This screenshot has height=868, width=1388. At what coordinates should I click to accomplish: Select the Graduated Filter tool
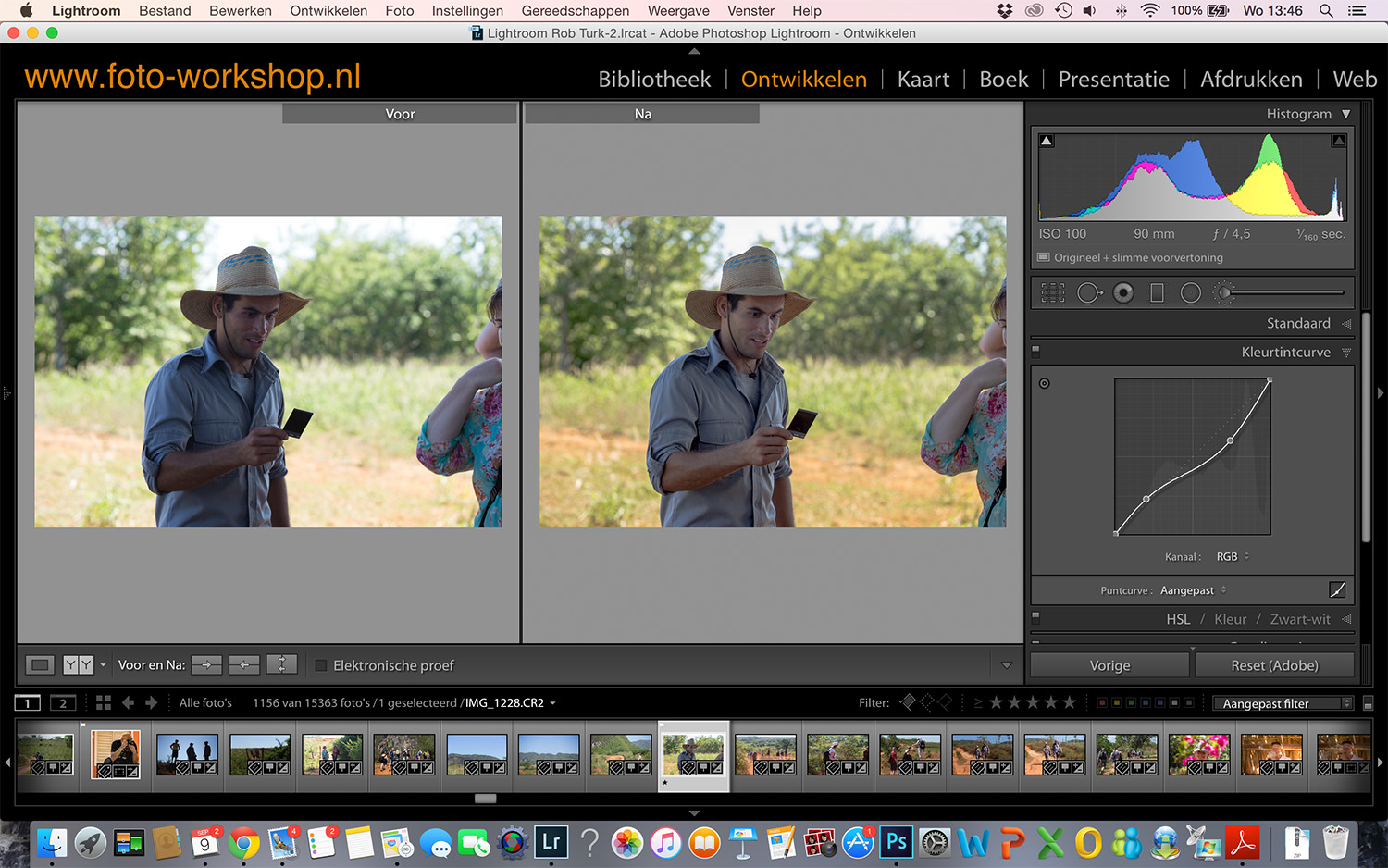(1157, 293)
